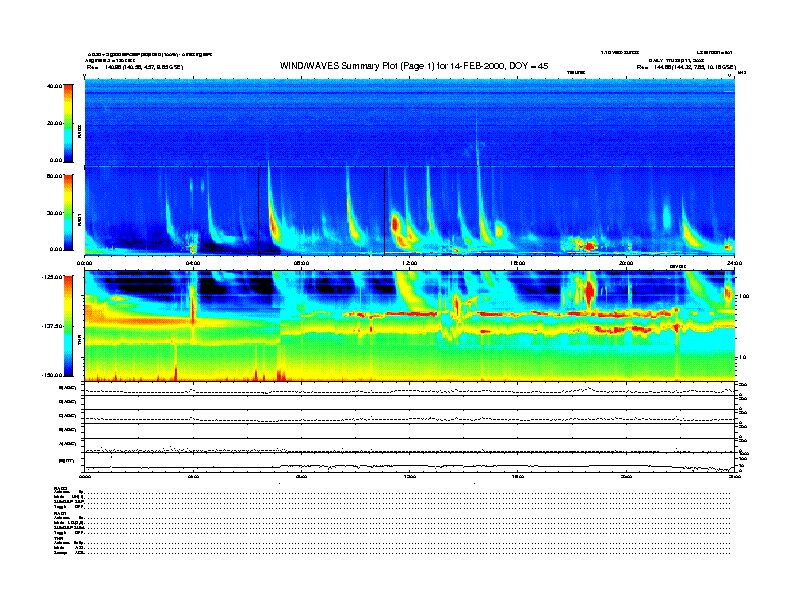Image resolution: width=792 pixels, height=612 pixels.
Task: Click the red TNR burst near 18:40
Action: click(x=589, y=291)
